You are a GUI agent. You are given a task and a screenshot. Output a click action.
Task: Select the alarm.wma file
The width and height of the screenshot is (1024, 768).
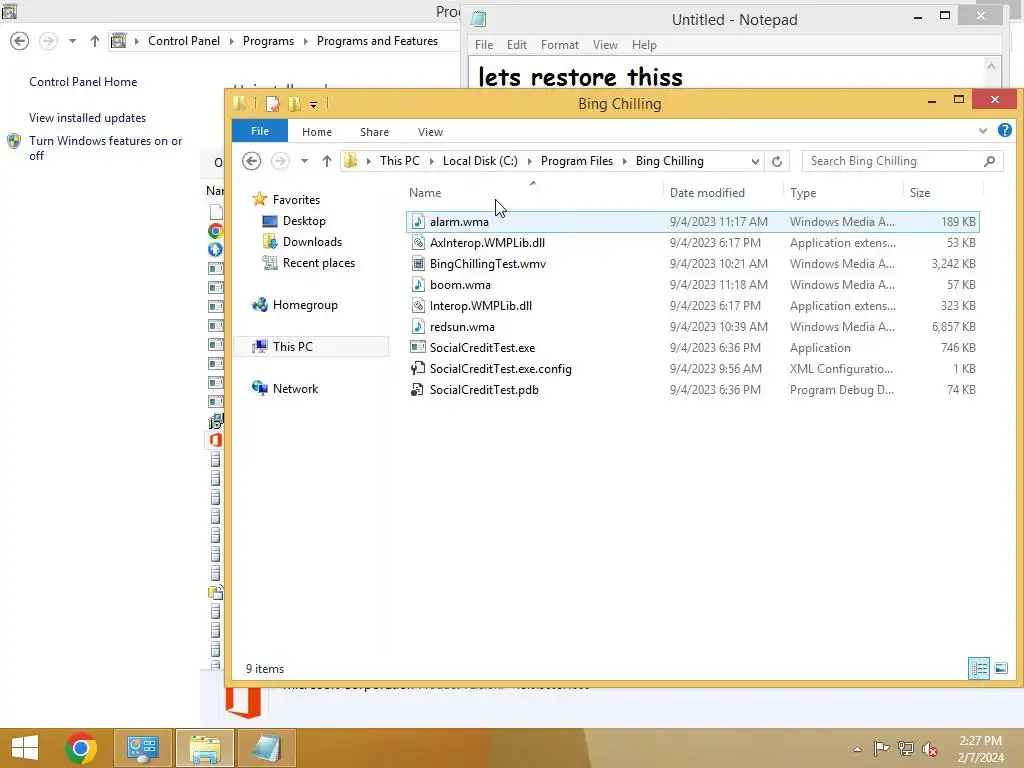point(692,222)
